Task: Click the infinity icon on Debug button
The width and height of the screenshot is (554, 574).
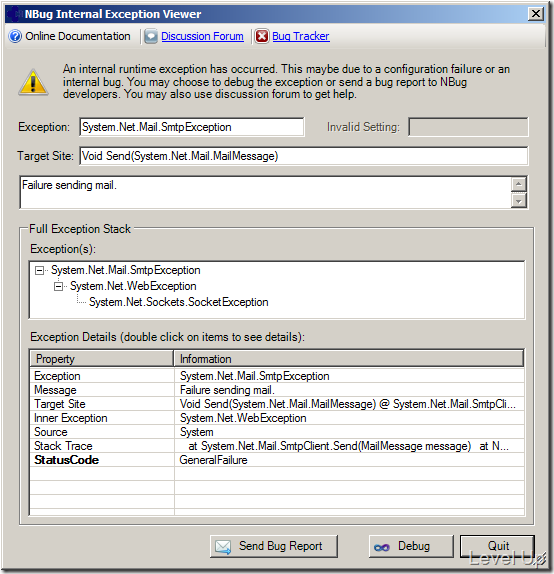Action: (x=382, y=548)
